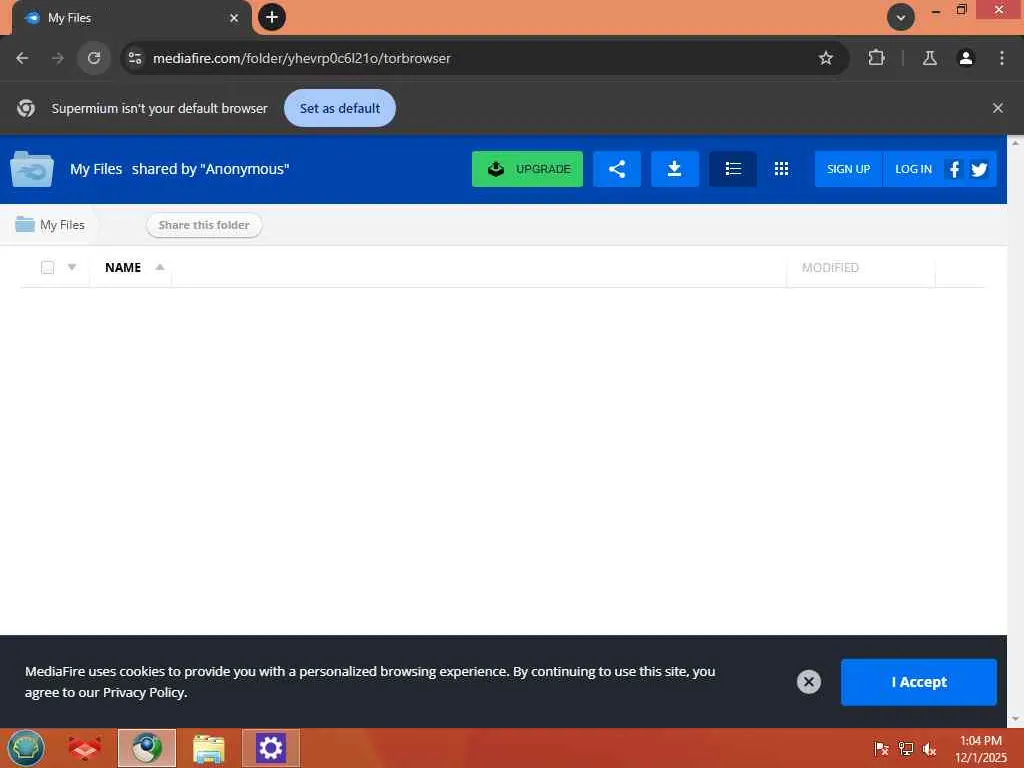The width and height of the screenshot is (1024, 768).
Task: Open the Supermium taskbar icon
Action: (x=147, y=748)
